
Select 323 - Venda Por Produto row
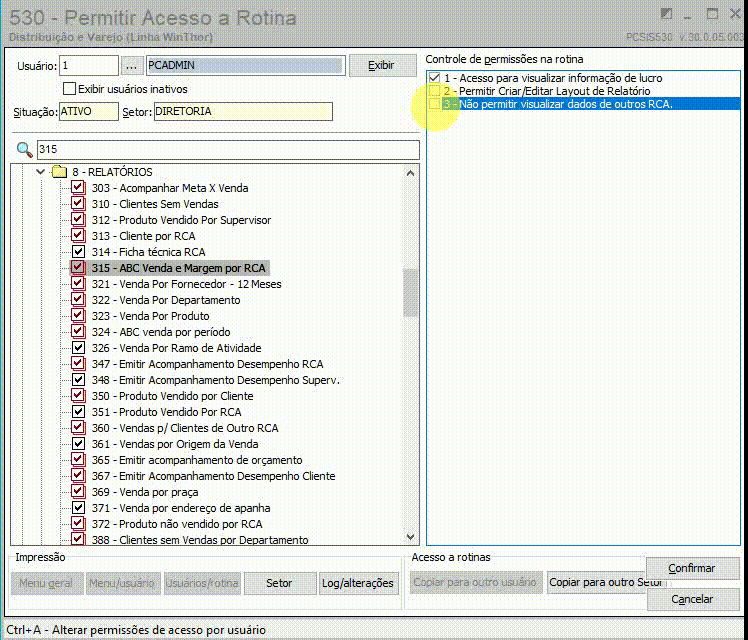coord(150,316)
